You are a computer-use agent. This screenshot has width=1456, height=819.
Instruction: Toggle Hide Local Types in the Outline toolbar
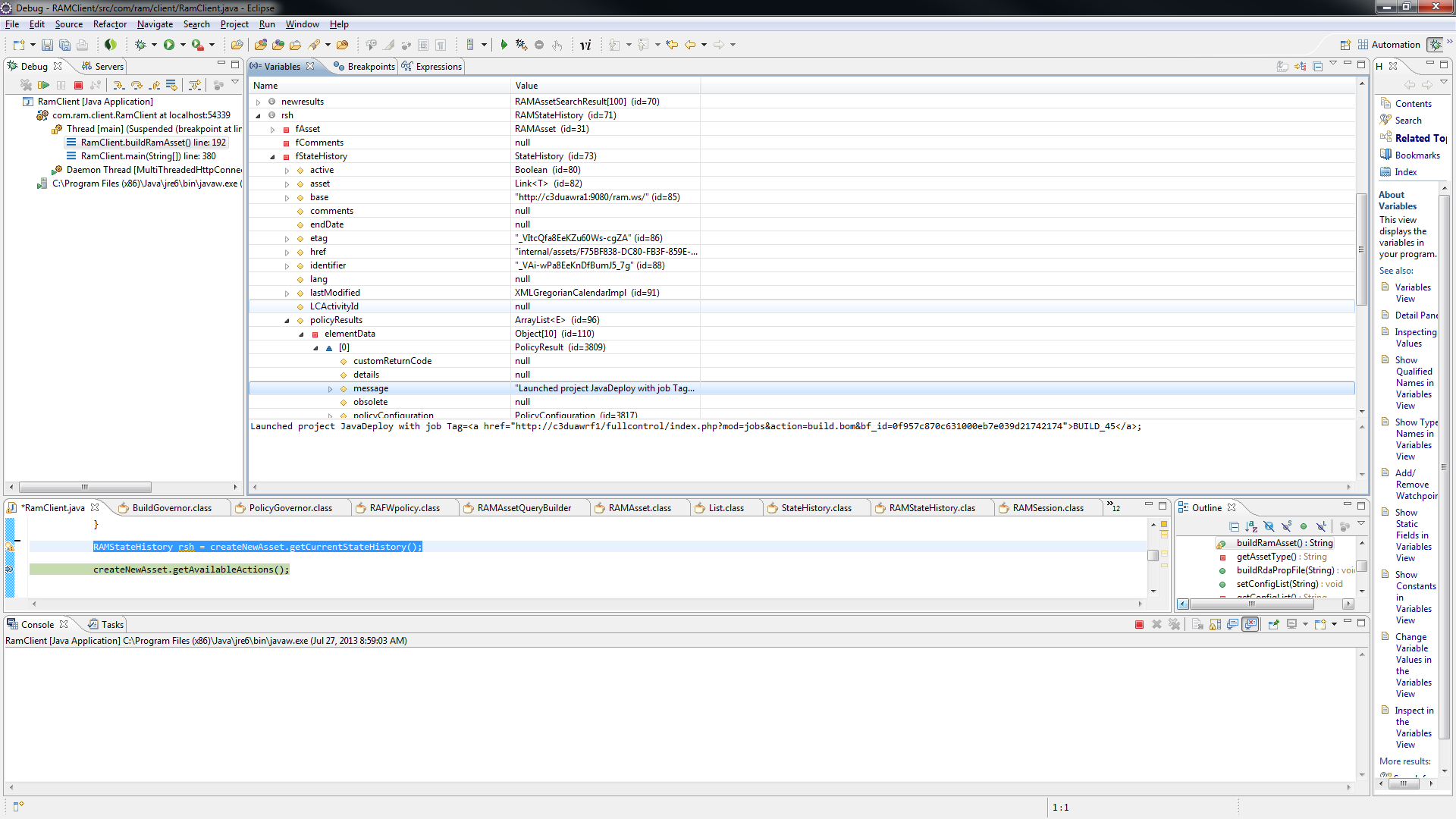(x=1321, y=527)
